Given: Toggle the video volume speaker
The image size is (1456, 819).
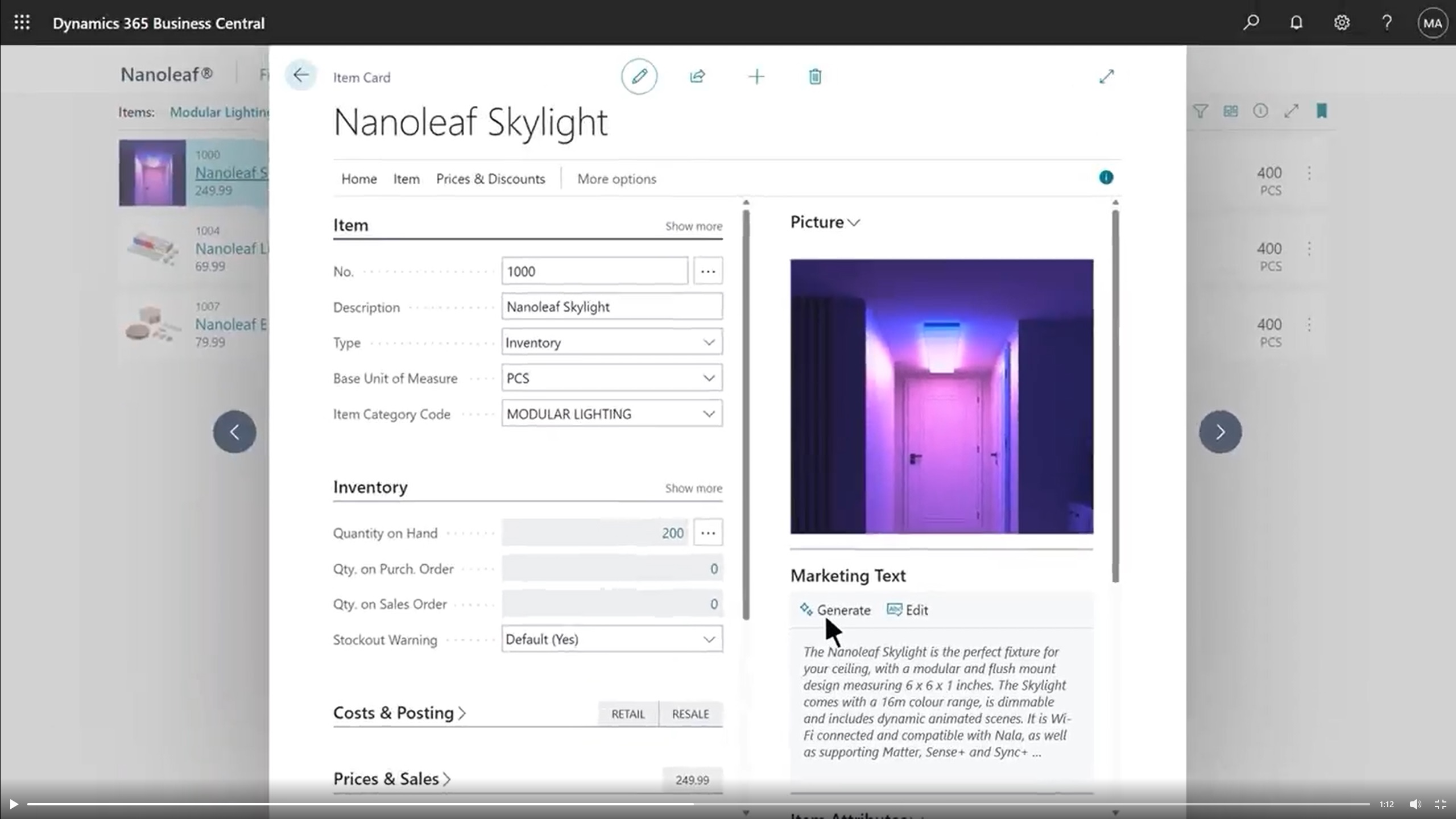Looking at the screenshot, I should 1415,804.
